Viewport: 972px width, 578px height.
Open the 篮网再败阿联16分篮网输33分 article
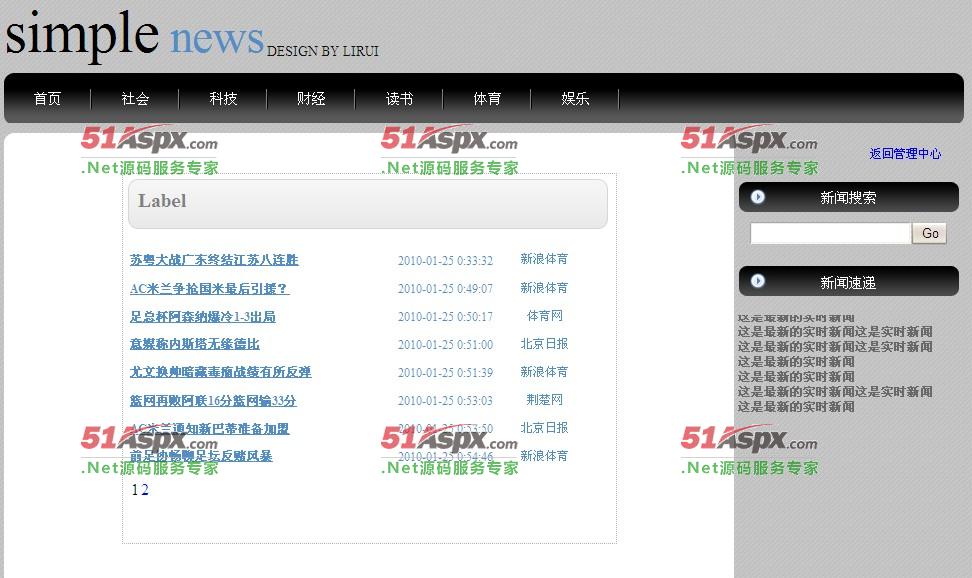coord(213,401)
